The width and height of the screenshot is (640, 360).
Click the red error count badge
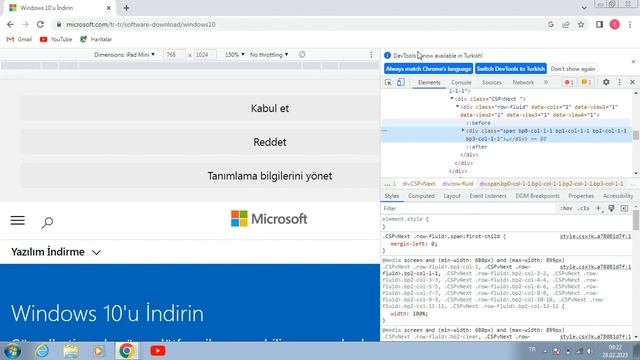[569, 82]
